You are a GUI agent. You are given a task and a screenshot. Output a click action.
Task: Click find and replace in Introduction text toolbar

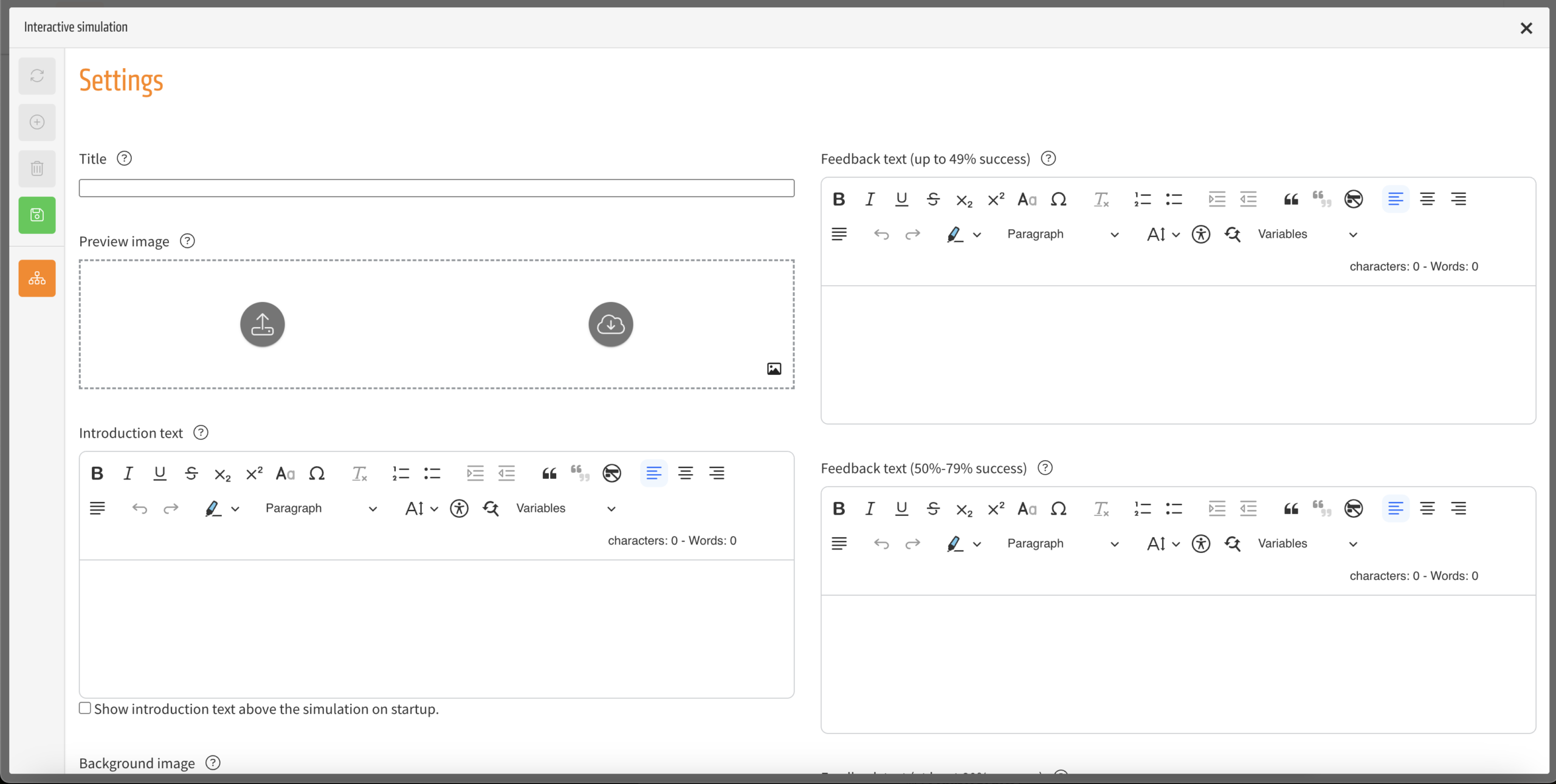491,509
